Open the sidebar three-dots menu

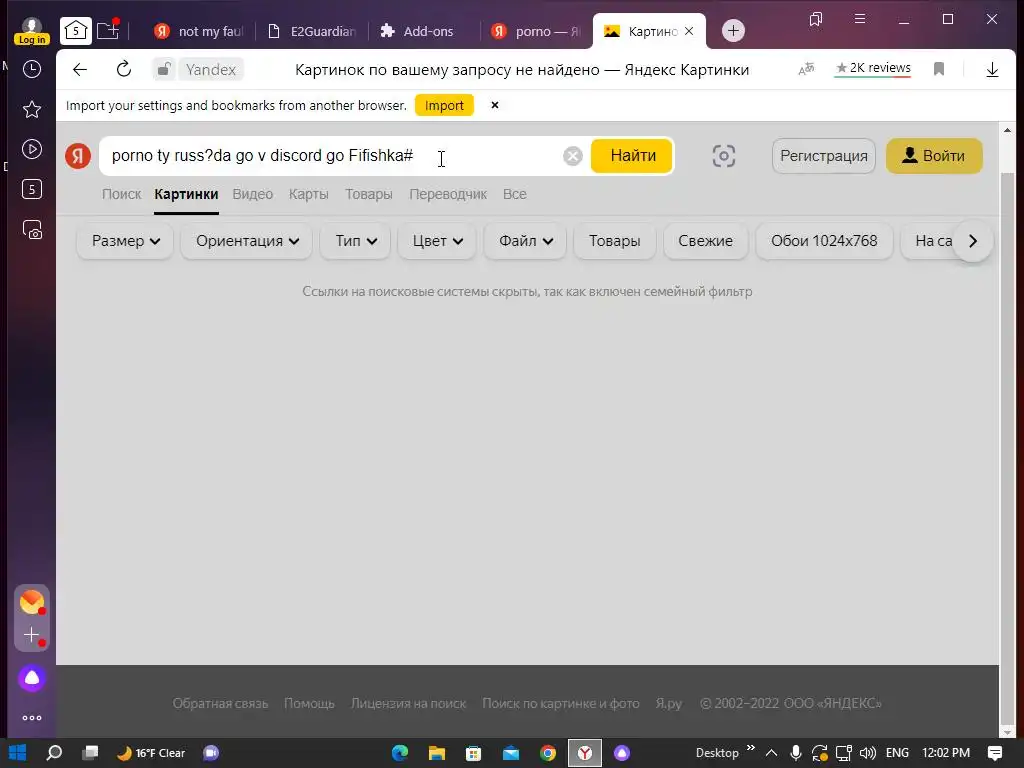31,718
